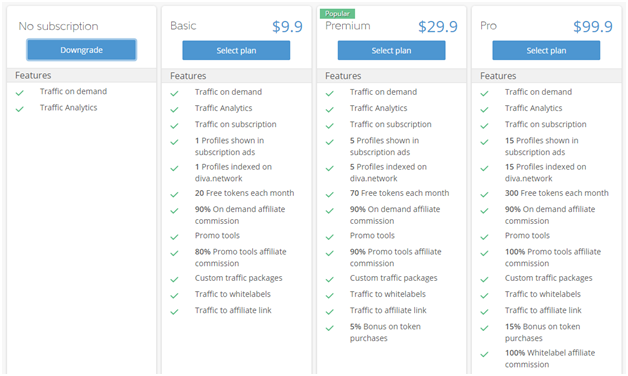This screenshot has width=628, height=376.
Task: Click Traffic Analytics in No subscription column
Action: click(x=68, y=108)
